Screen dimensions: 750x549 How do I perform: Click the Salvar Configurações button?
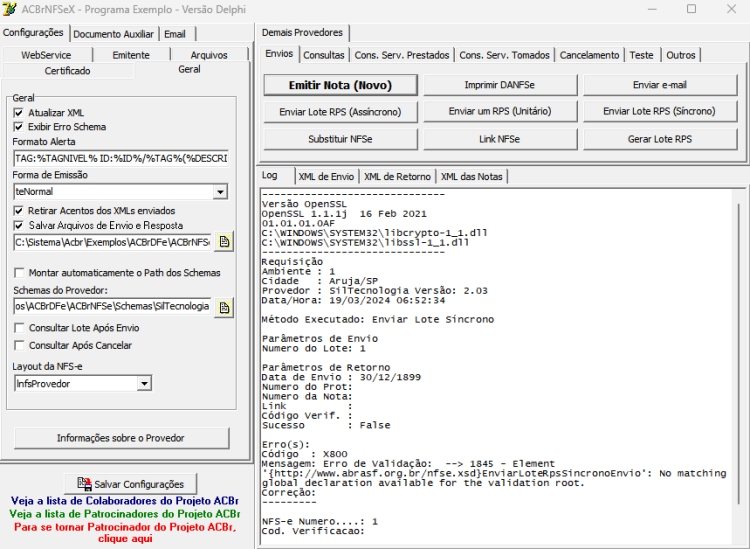131,484
